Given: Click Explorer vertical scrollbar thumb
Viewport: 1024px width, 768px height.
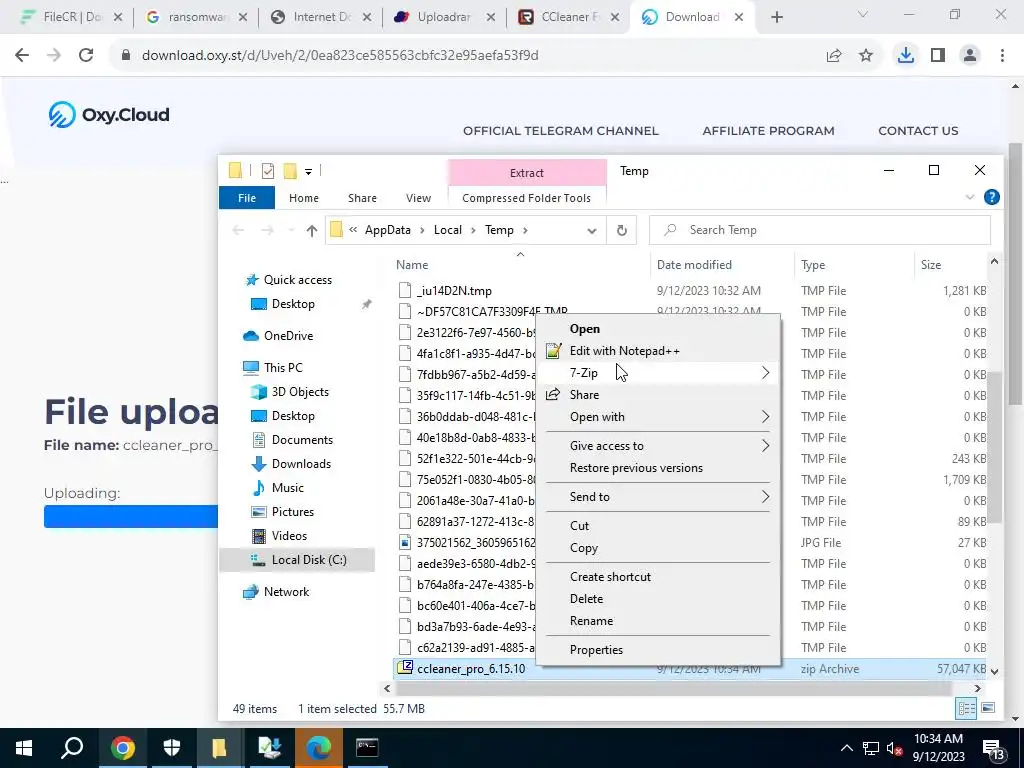Looking at the screenshot, I should [x=994, y=447].
